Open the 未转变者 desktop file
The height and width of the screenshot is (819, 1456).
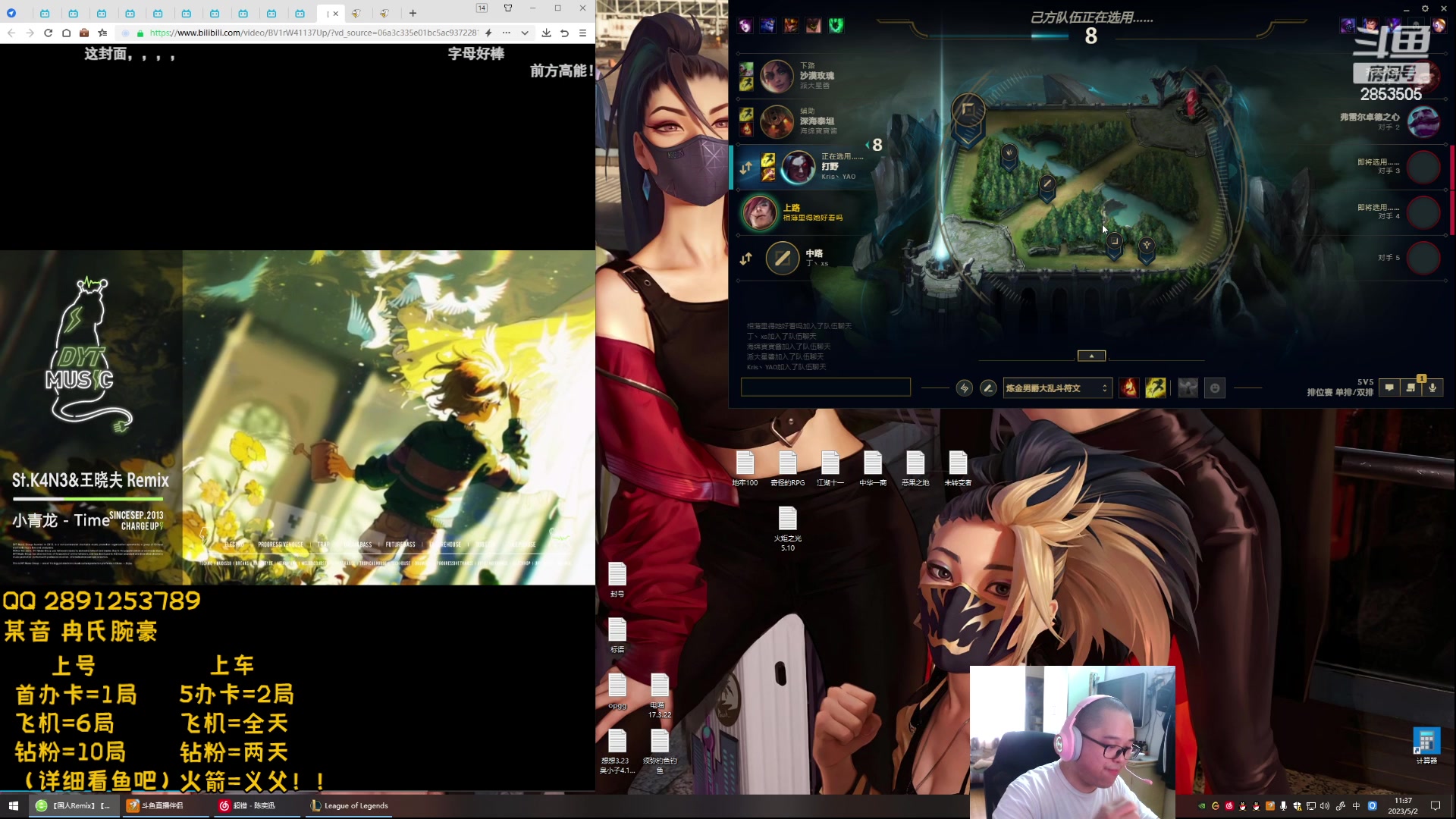(x=958, y=468)
